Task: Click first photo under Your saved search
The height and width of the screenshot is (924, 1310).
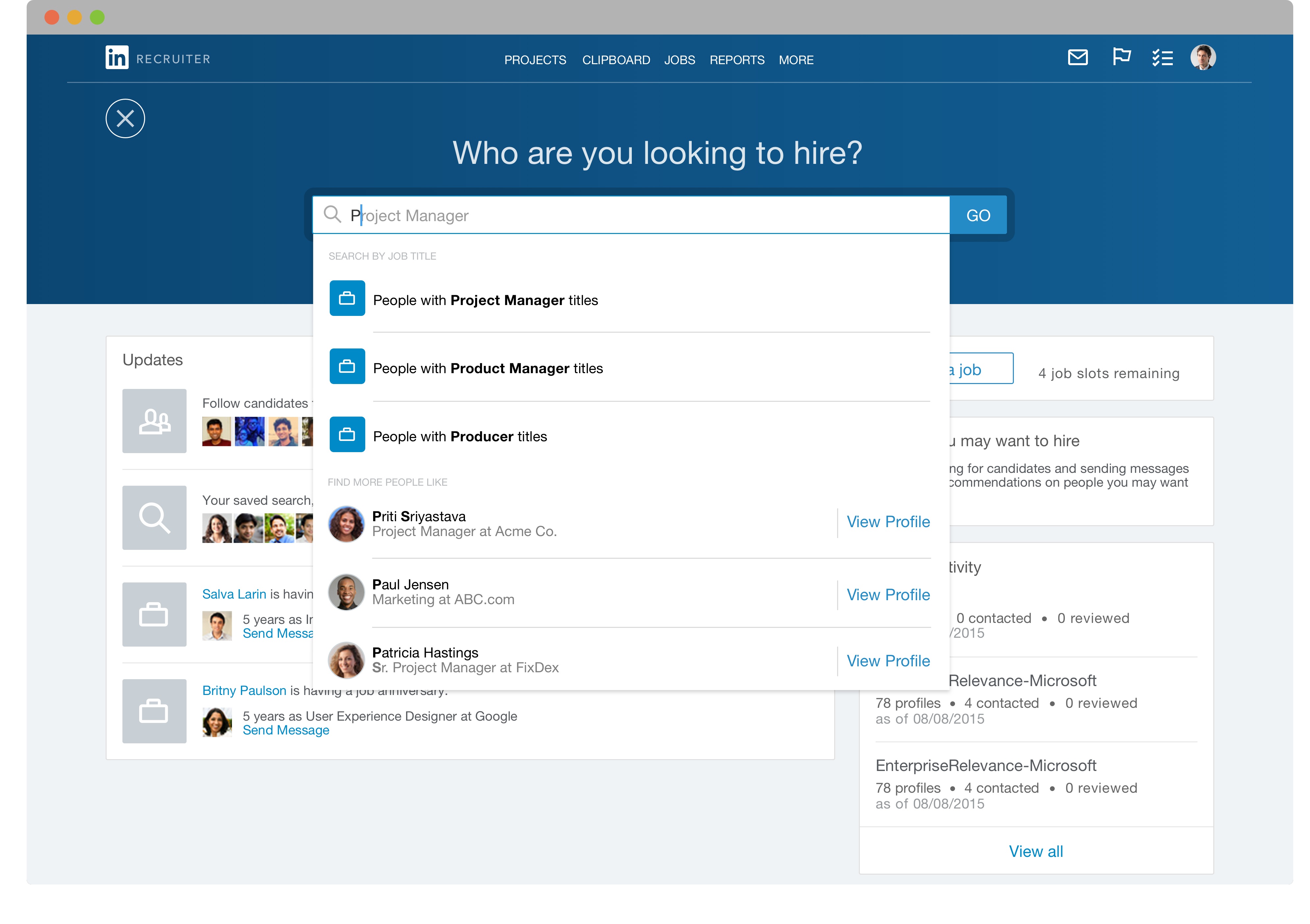Action: (217, 528)
